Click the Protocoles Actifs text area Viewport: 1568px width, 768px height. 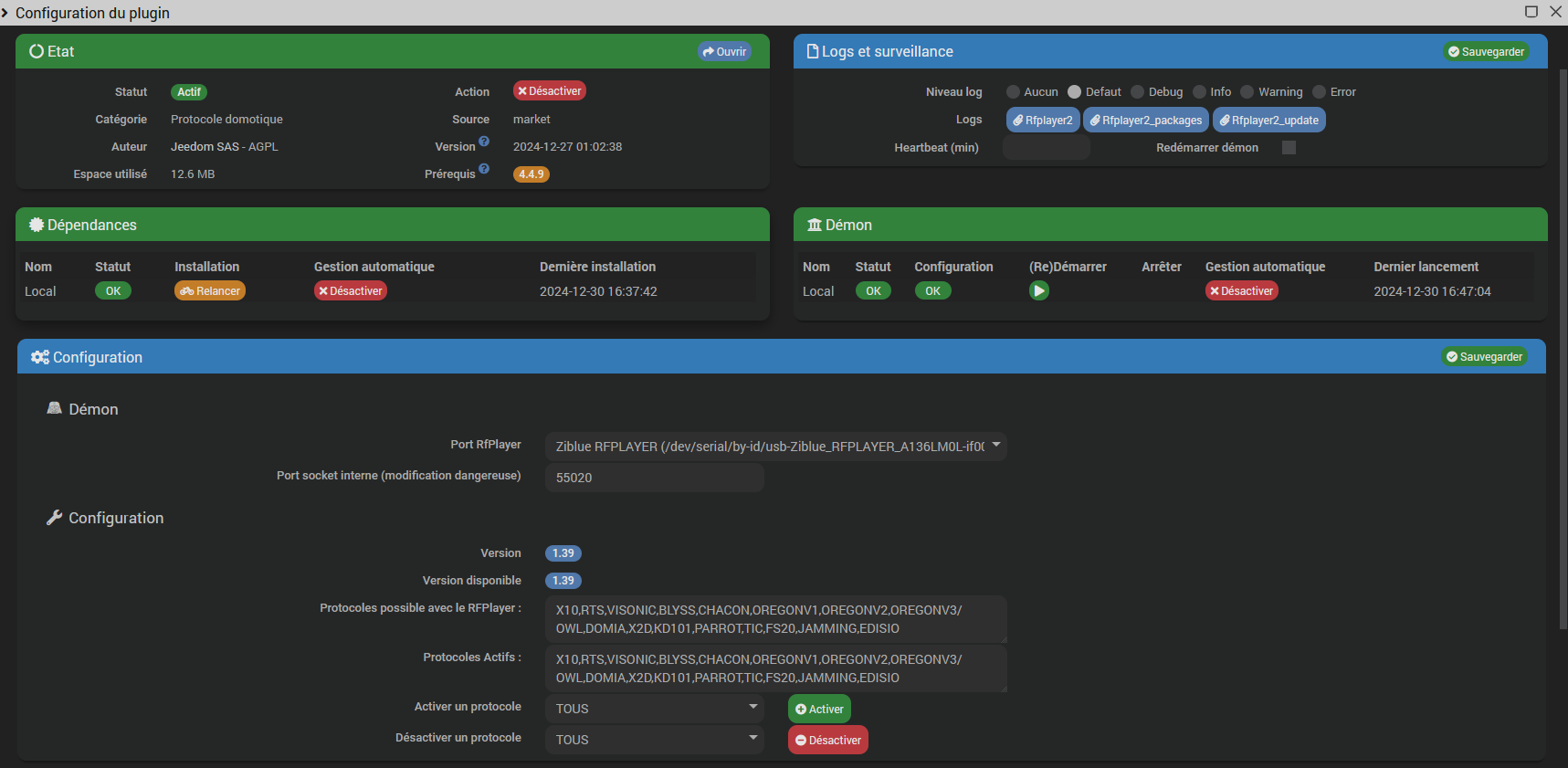coord(776,668)
